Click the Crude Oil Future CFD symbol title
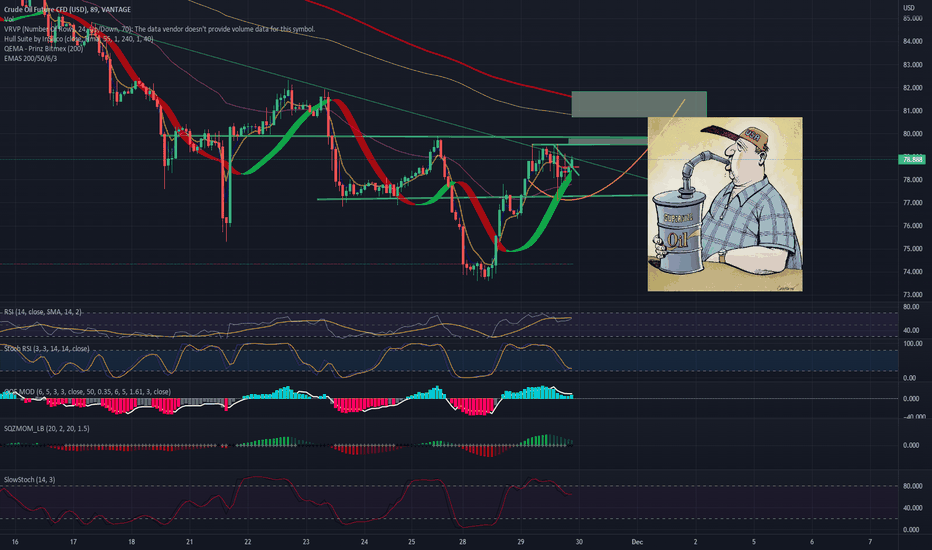932x550 pixels. pos(67,10)
